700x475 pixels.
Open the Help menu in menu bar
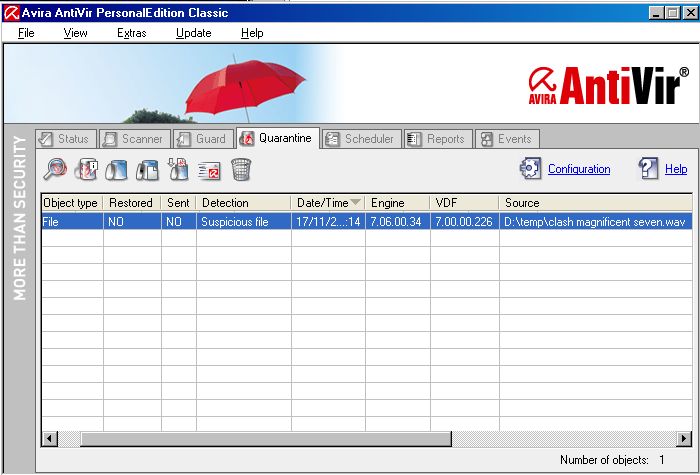(252, 33)
